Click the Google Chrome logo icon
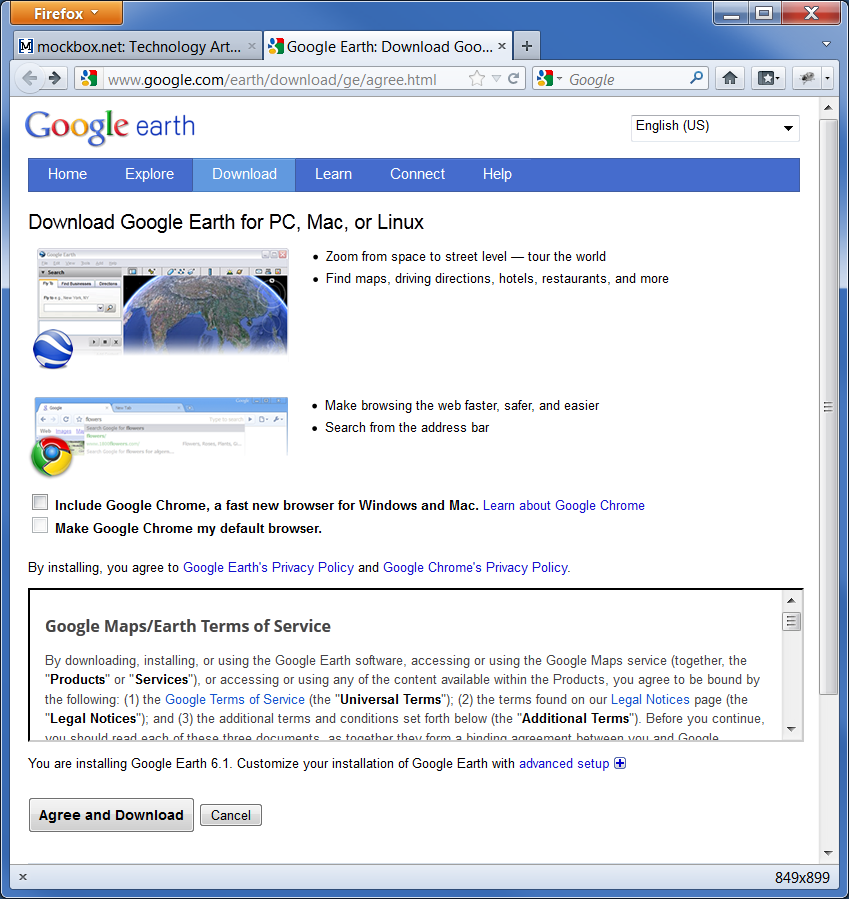The image size is (849, 899). pyautogui.click(x=52, y=456)
